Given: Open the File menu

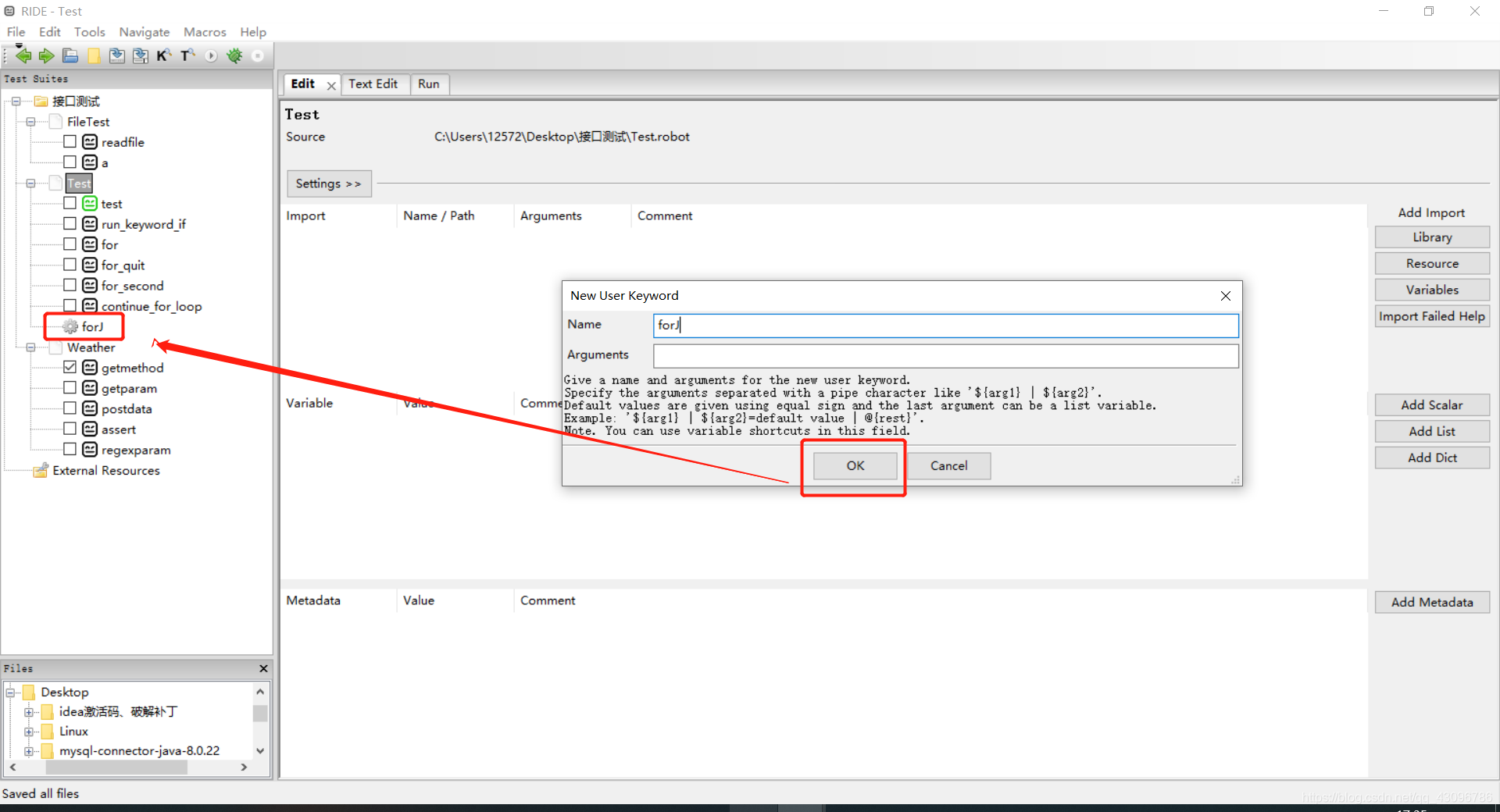Looking at the screenshot, I should [x=16, y=32].
